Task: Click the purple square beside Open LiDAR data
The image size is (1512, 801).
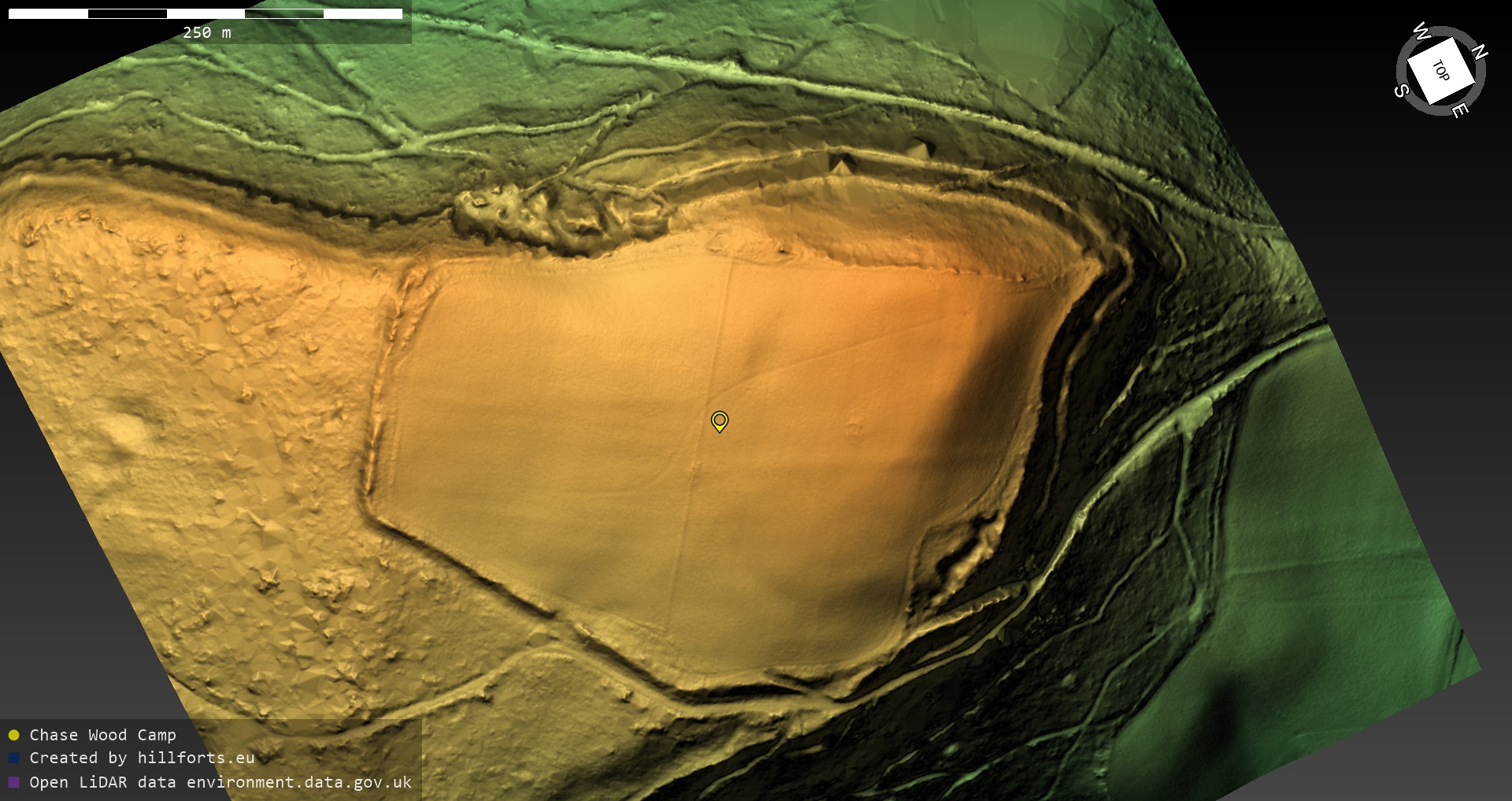Action: (13, 782)
